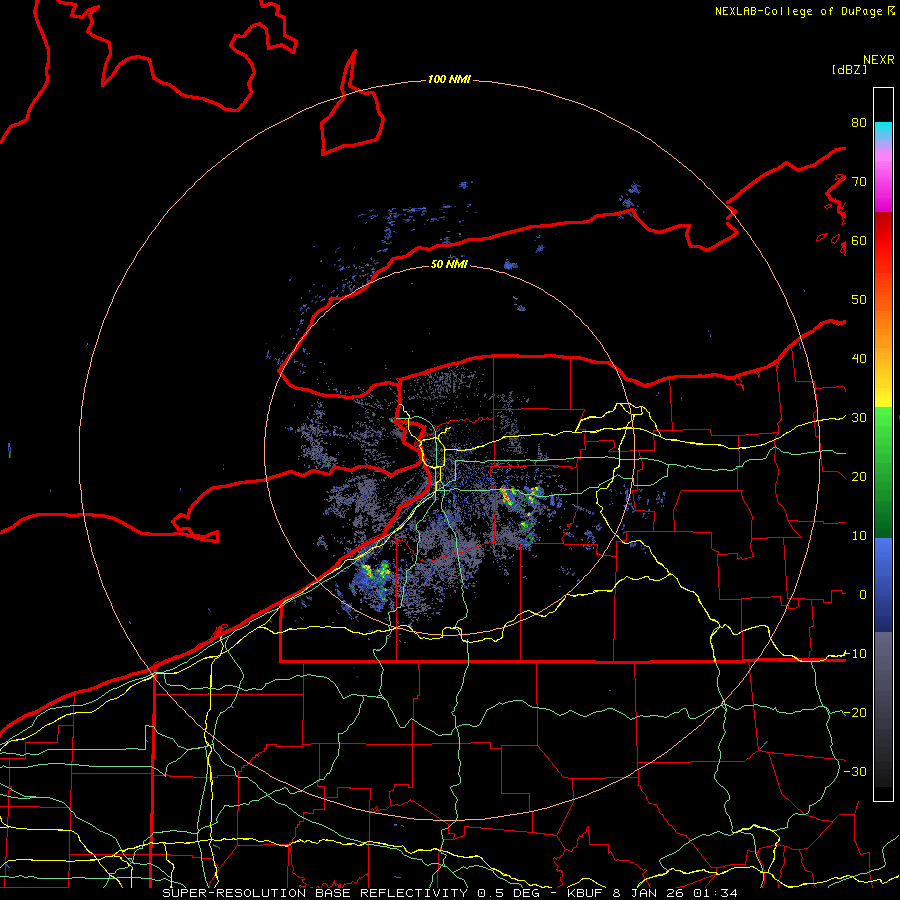Click the 50 value on dBZ scale
Viewport: 900px width, 900px height.
click(x=859, y=300)
